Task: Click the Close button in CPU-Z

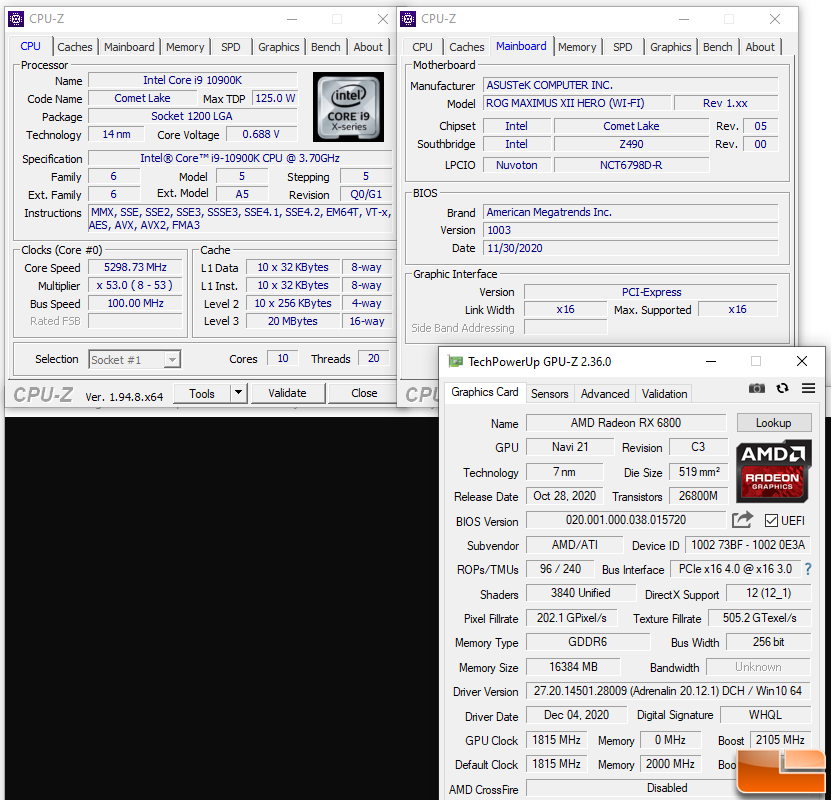Action: click(x=364, y=393)
